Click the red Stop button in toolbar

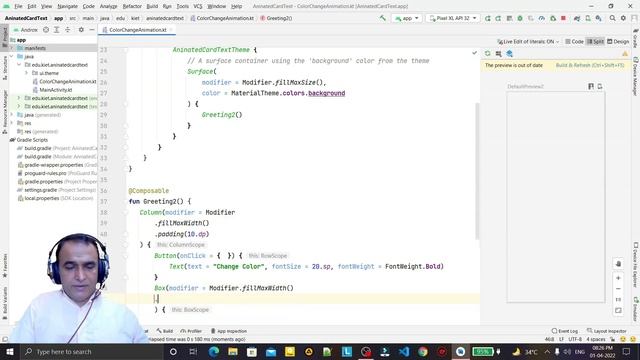coord(564,18)
